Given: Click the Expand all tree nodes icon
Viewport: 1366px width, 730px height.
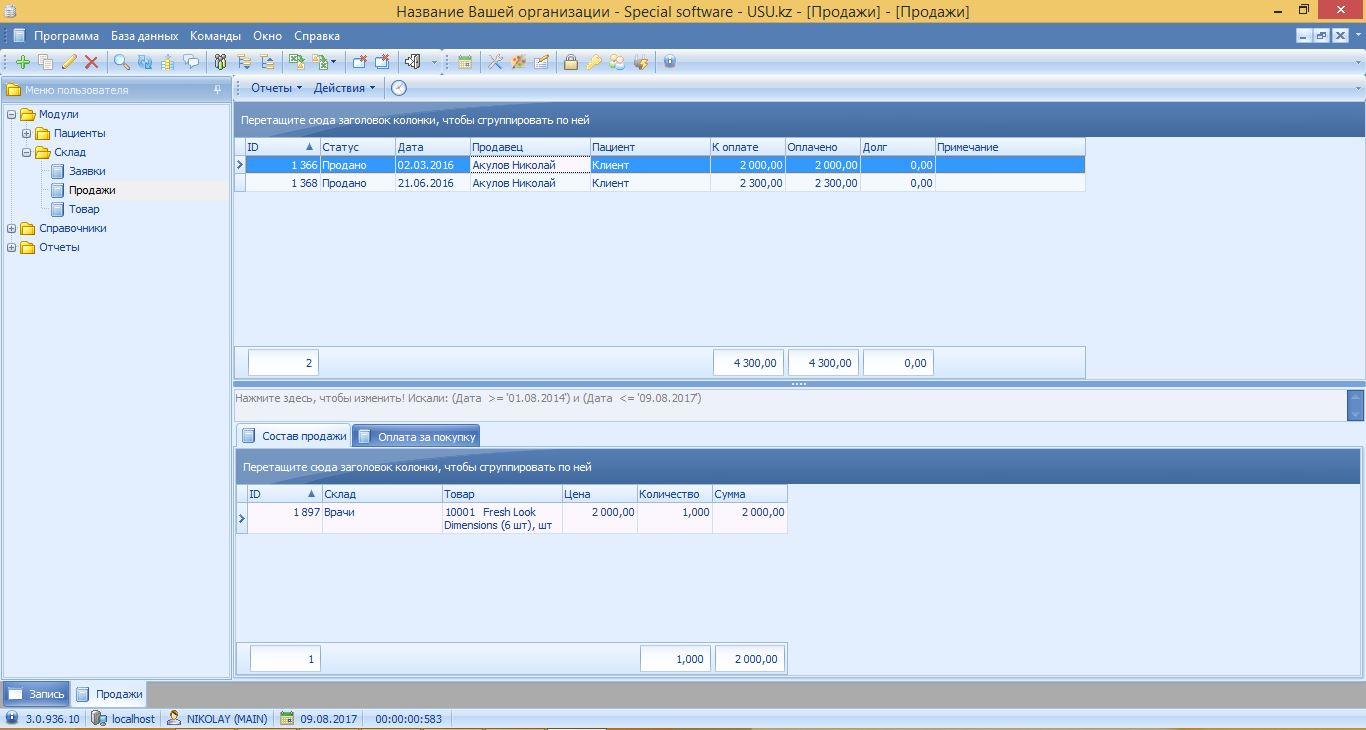Looking at the screenshot, I should point(244,62).
